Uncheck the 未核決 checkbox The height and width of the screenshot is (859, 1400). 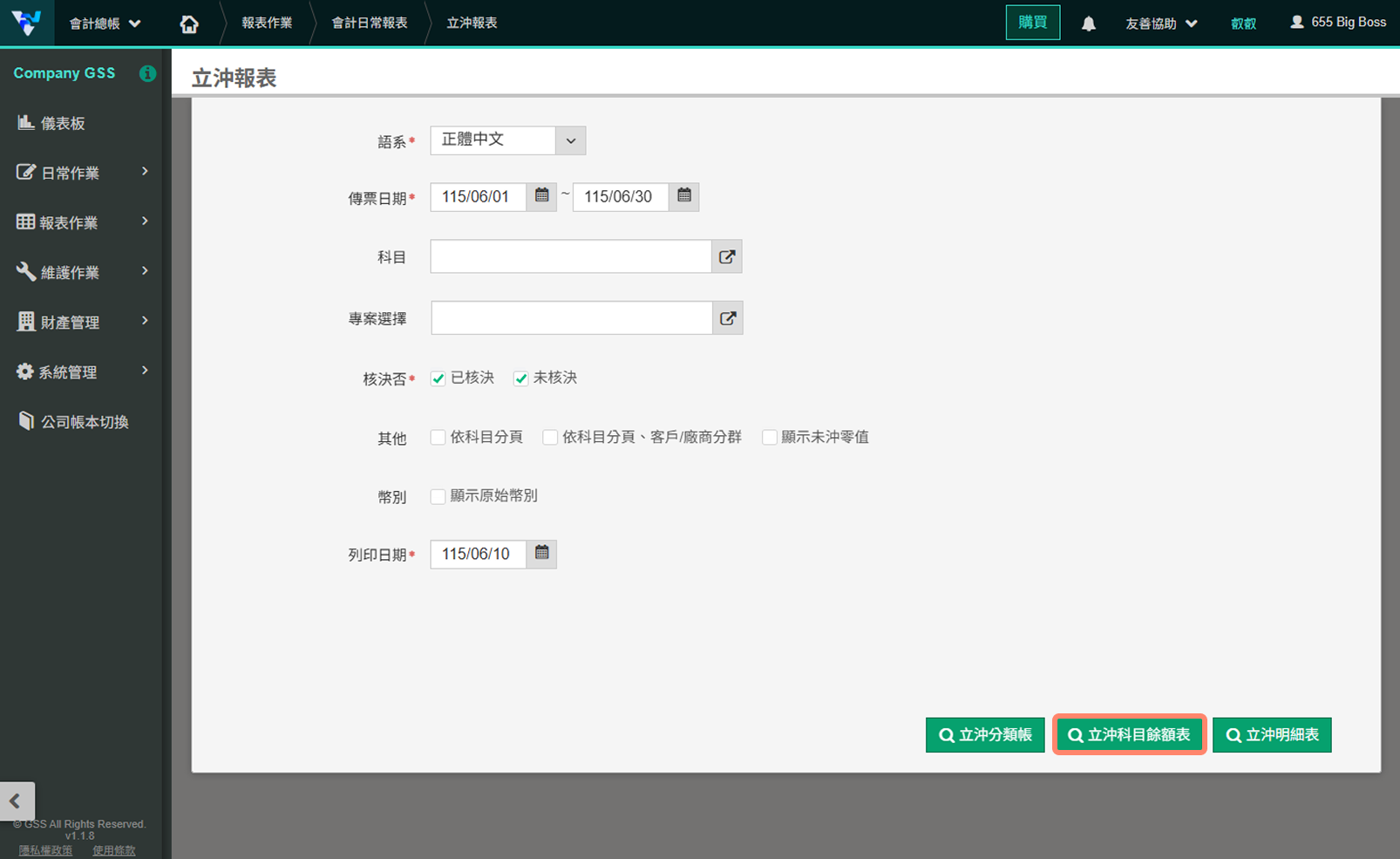point(520,378)
